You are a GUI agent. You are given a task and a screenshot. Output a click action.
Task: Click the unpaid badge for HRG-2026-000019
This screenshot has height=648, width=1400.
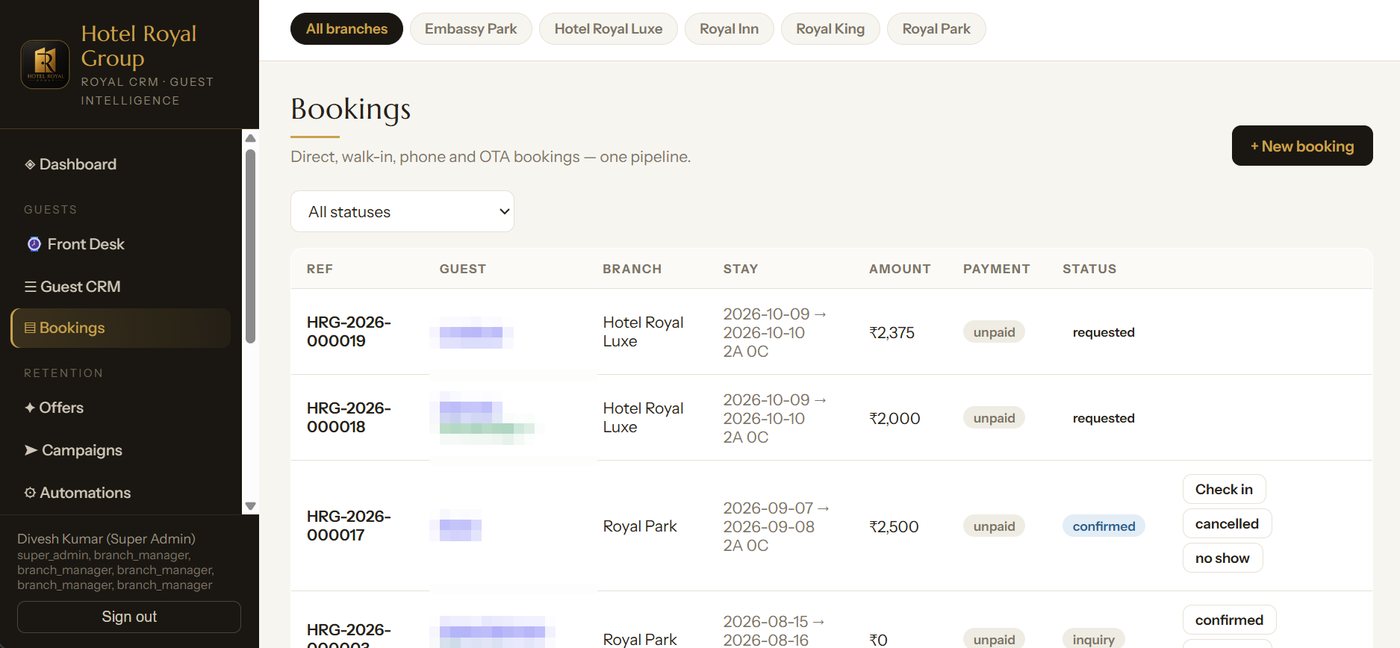point(994,332)
